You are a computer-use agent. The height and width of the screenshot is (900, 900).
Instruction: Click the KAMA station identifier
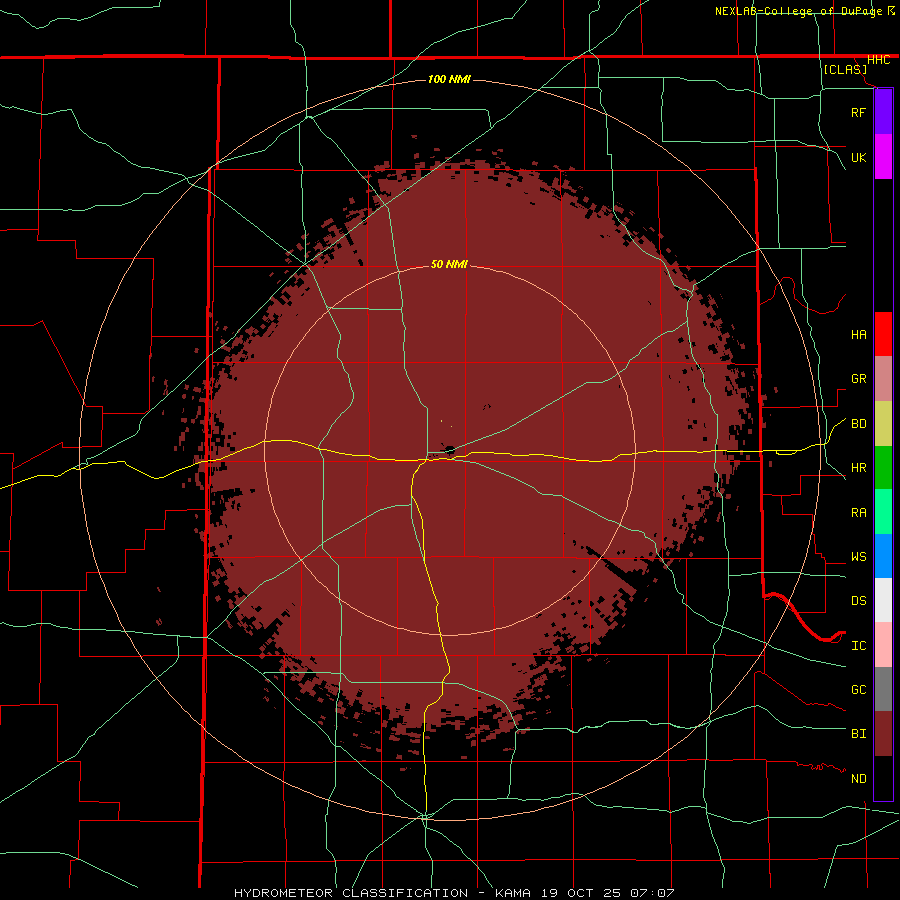(x=515, y=893)
